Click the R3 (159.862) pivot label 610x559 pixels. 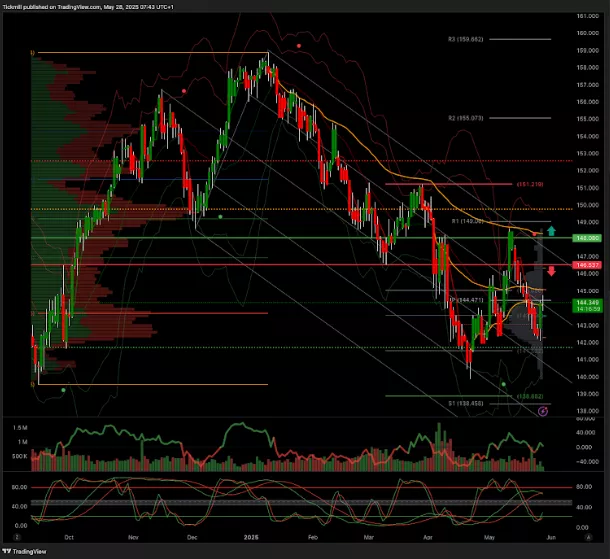465,39
